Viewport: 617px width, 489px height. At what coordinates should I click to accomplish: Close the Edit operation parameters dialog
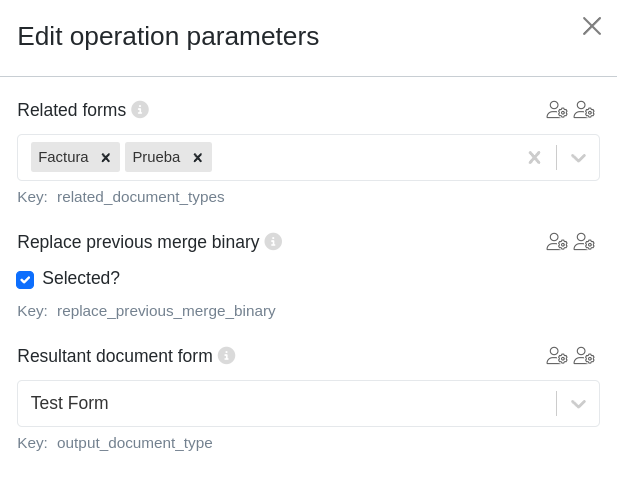coord(592,26)
